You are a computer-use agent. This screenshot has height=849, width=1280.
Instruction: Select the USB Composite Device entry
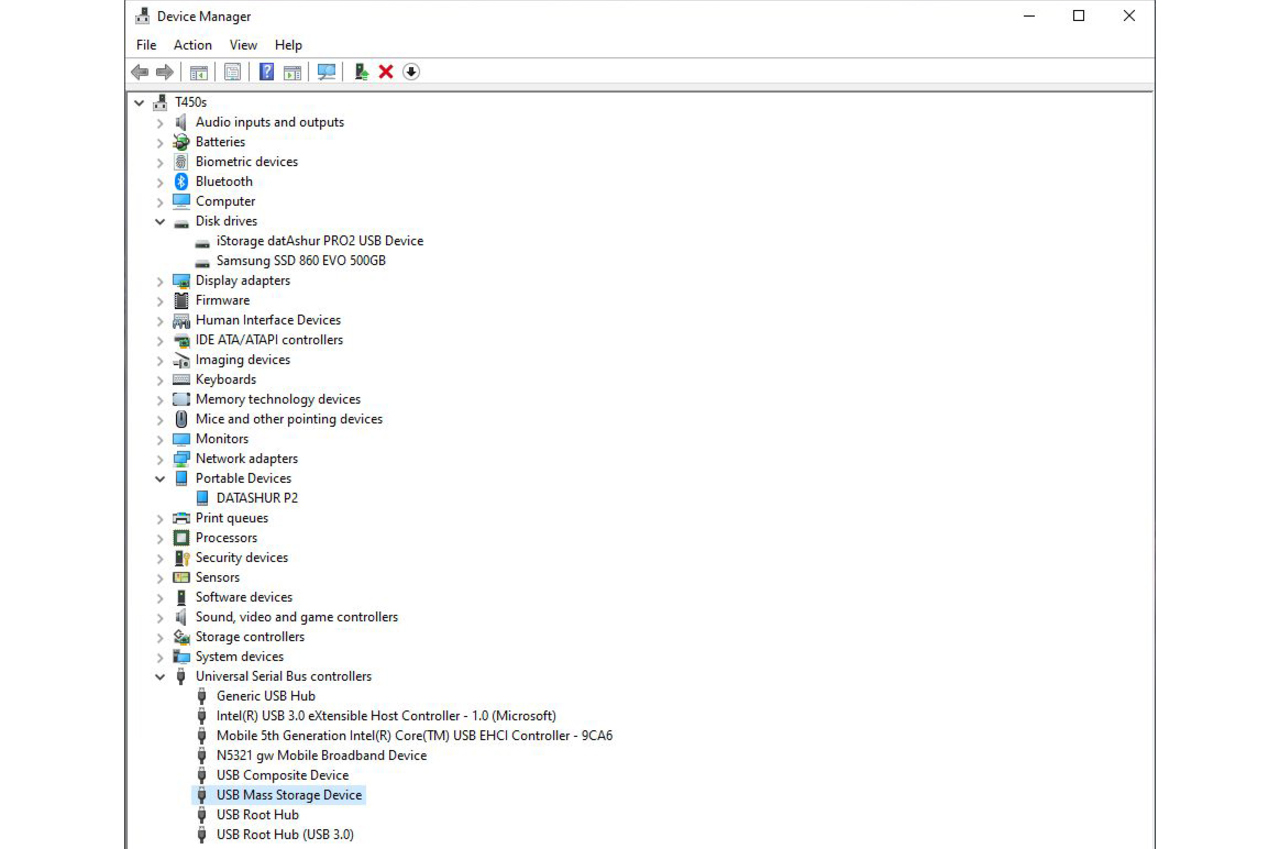[282, 776]
